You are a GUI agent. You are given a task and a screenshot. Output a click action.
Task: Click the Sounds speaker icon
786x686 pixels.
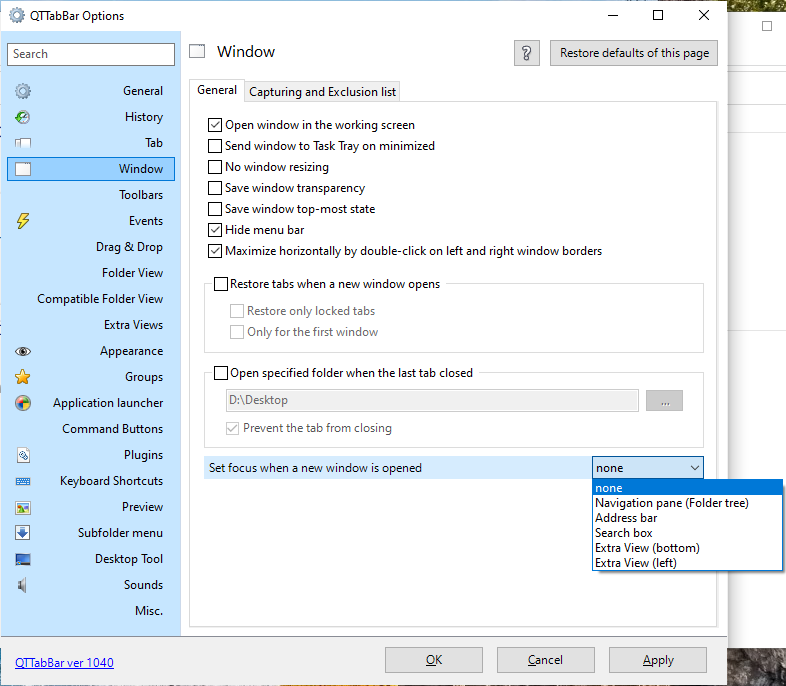point(23,585)
